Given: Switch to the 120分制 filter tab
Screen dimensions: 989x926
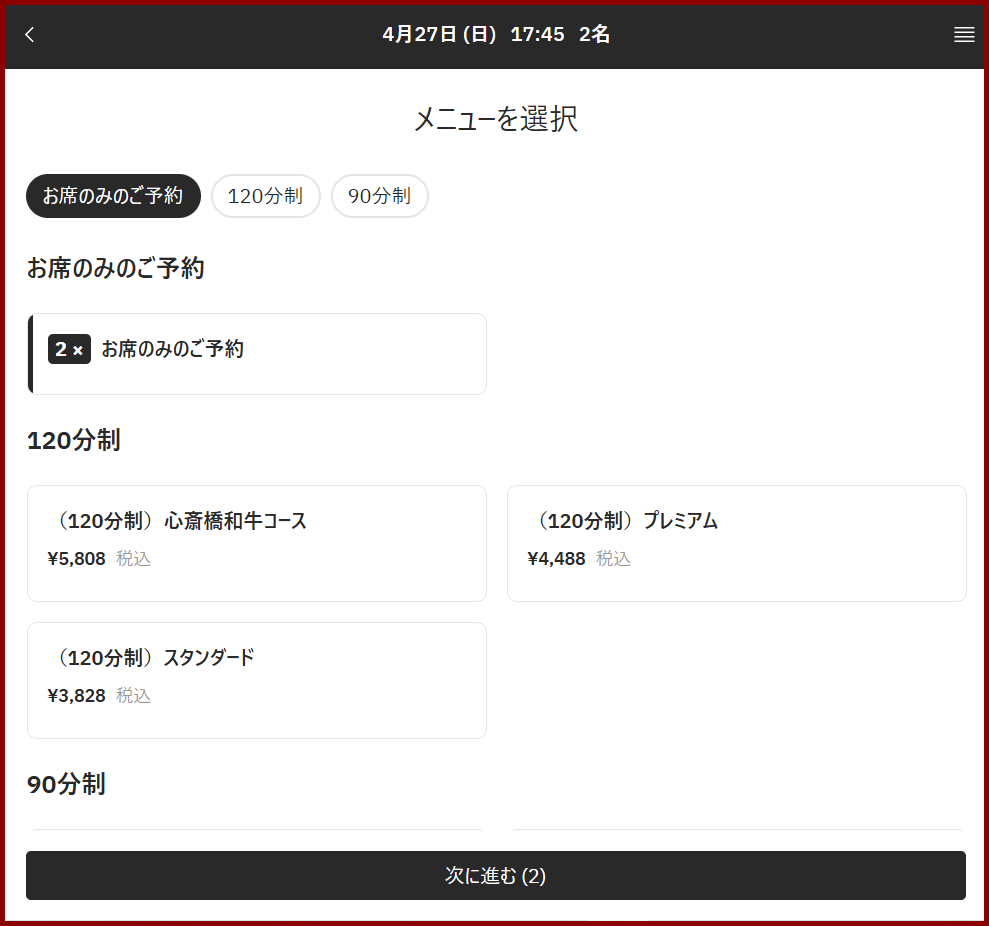Looking at the screenshot, I should [266, 196].
